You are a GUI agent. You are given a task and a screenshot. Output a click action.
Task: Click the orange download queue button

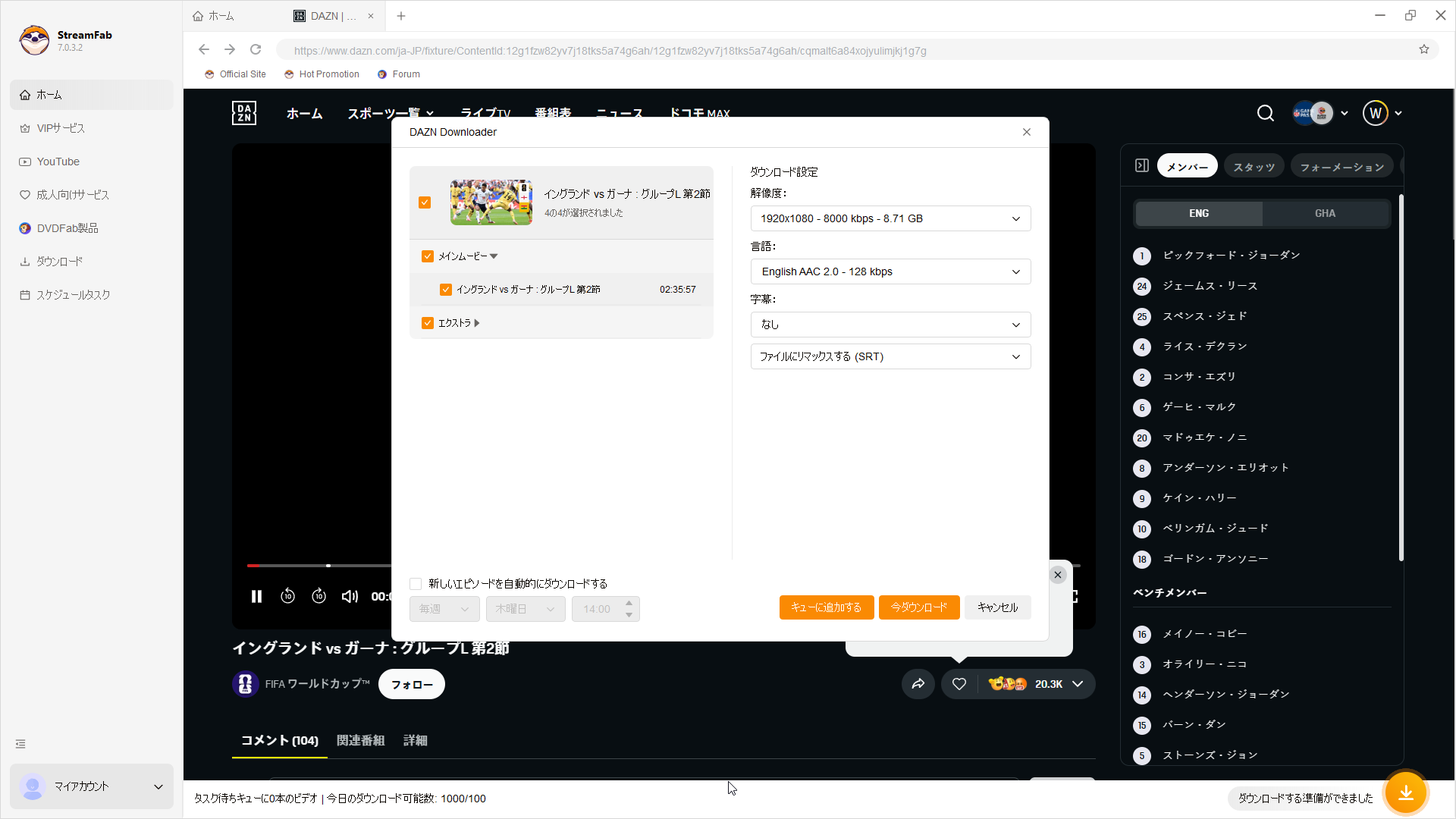(x=1406, y=793)
